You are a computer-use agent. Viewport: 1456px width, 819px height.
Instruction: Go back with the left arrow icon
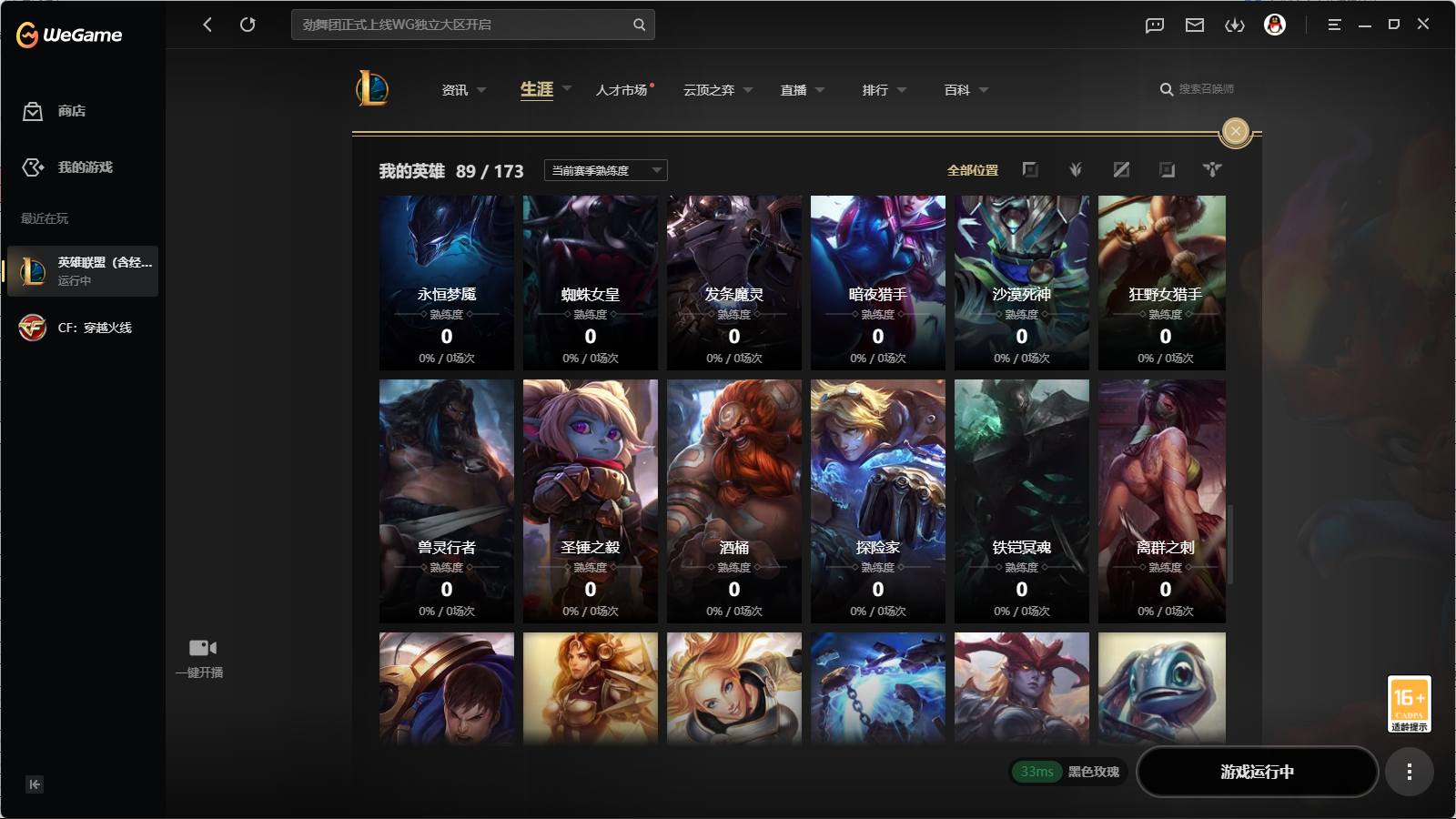(207, 25)
